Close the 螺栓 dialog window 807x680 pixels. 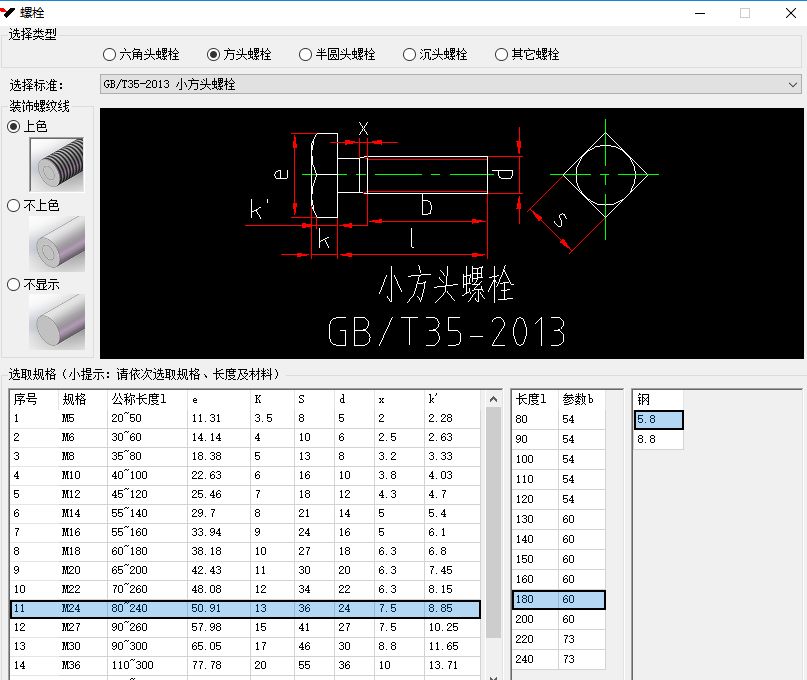coord(791,13)
